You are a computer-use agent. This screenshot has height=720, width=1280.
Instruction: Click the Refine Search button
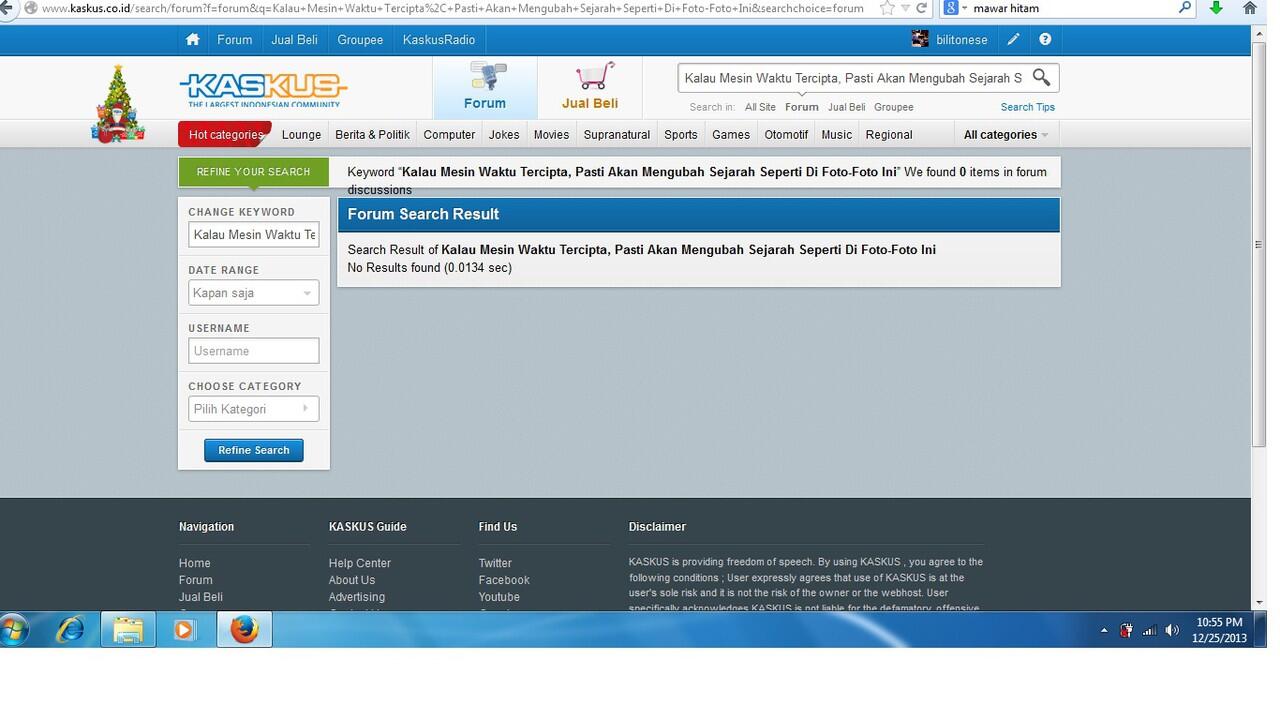pos(254,450)
